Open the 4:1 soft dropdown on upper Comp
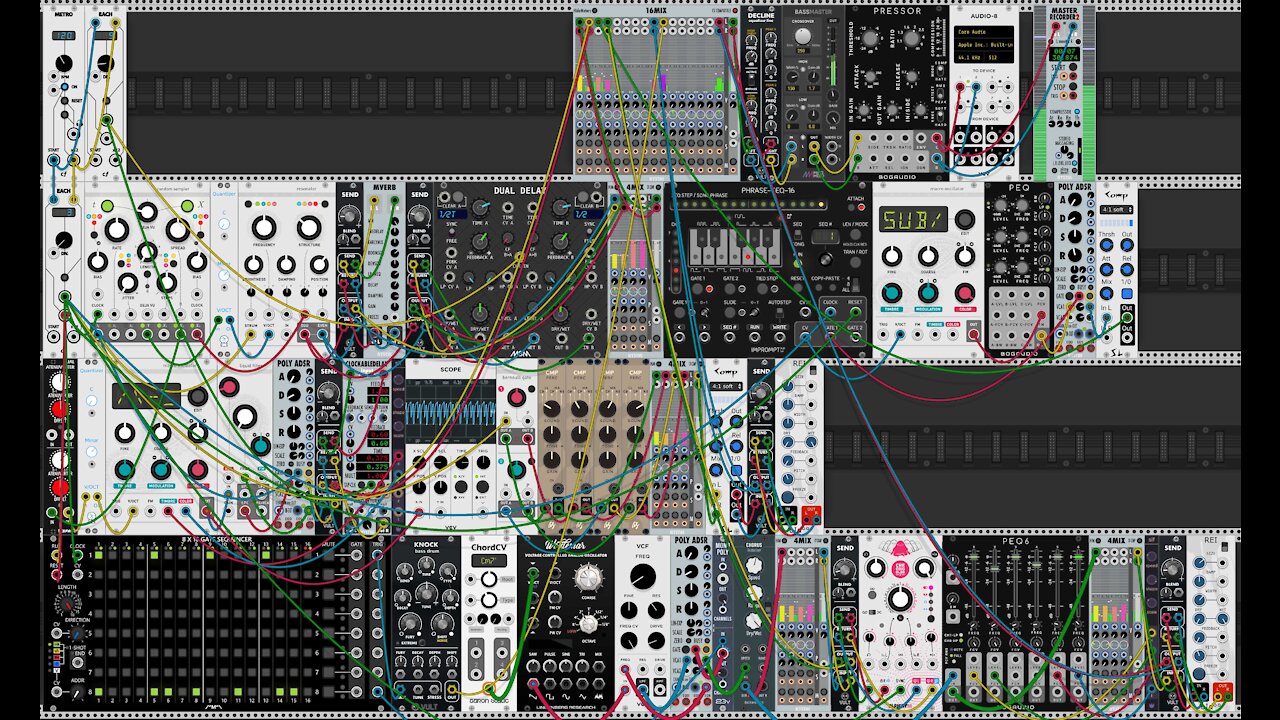 [x=1116, y=209]
